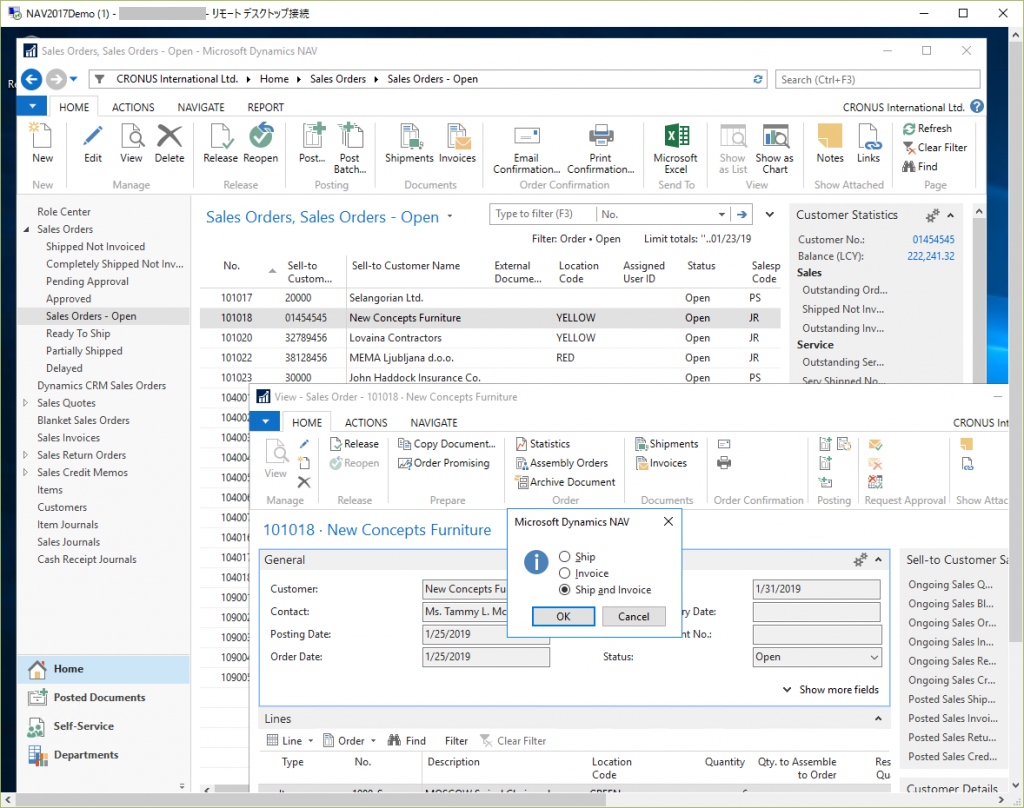Click Assembly Orders in Sales Order window

click(x=562, y=463)
